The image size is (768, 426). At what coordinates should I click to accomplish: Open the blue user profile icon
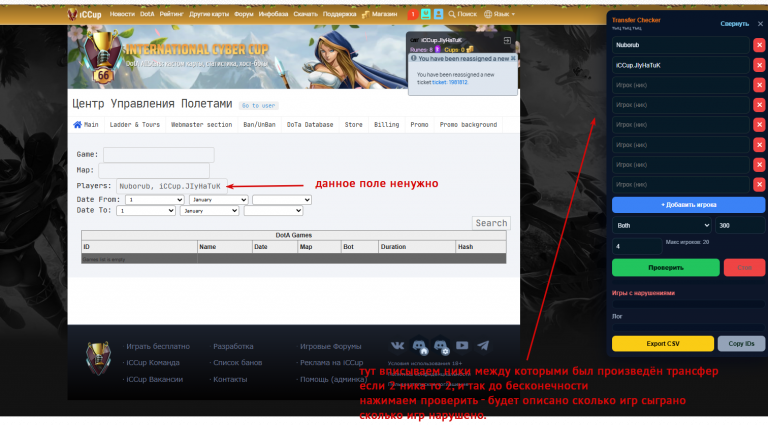438,14
